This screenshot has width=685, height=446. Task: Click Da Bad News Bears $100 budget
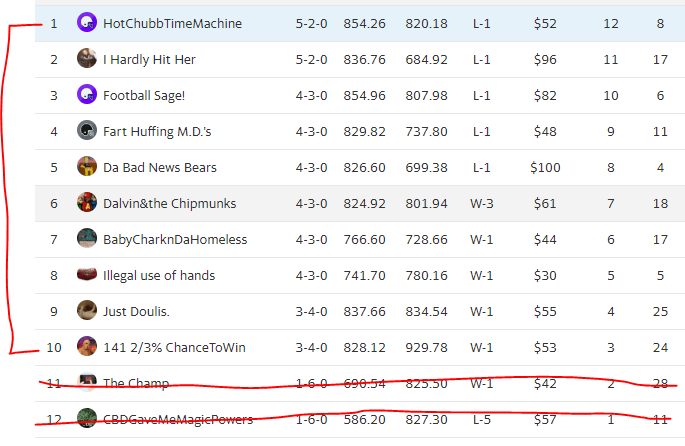[x=546, y=168]
